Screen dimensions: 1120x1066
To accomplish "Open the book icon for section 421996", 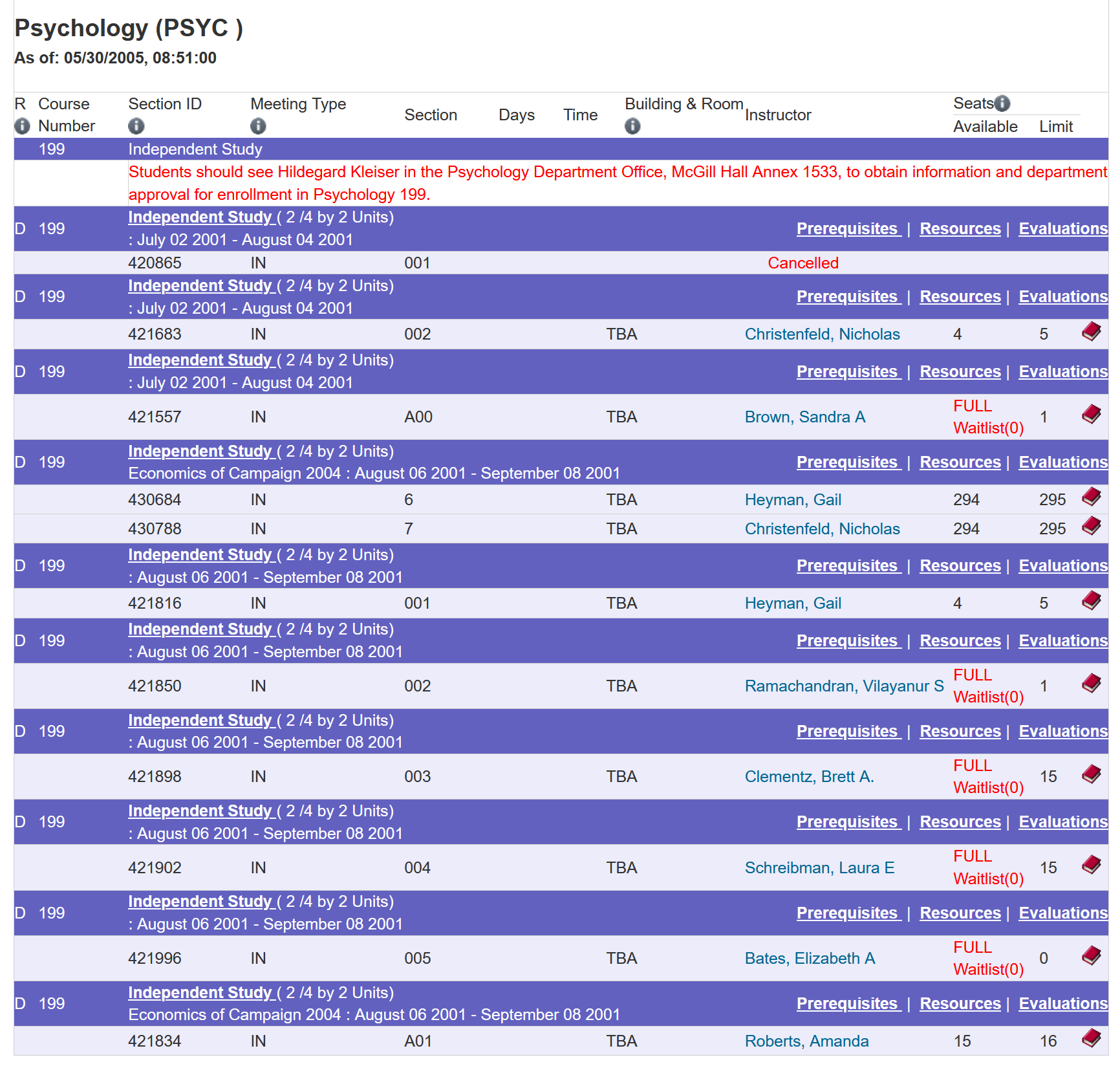I will (x=1092, y=956).
